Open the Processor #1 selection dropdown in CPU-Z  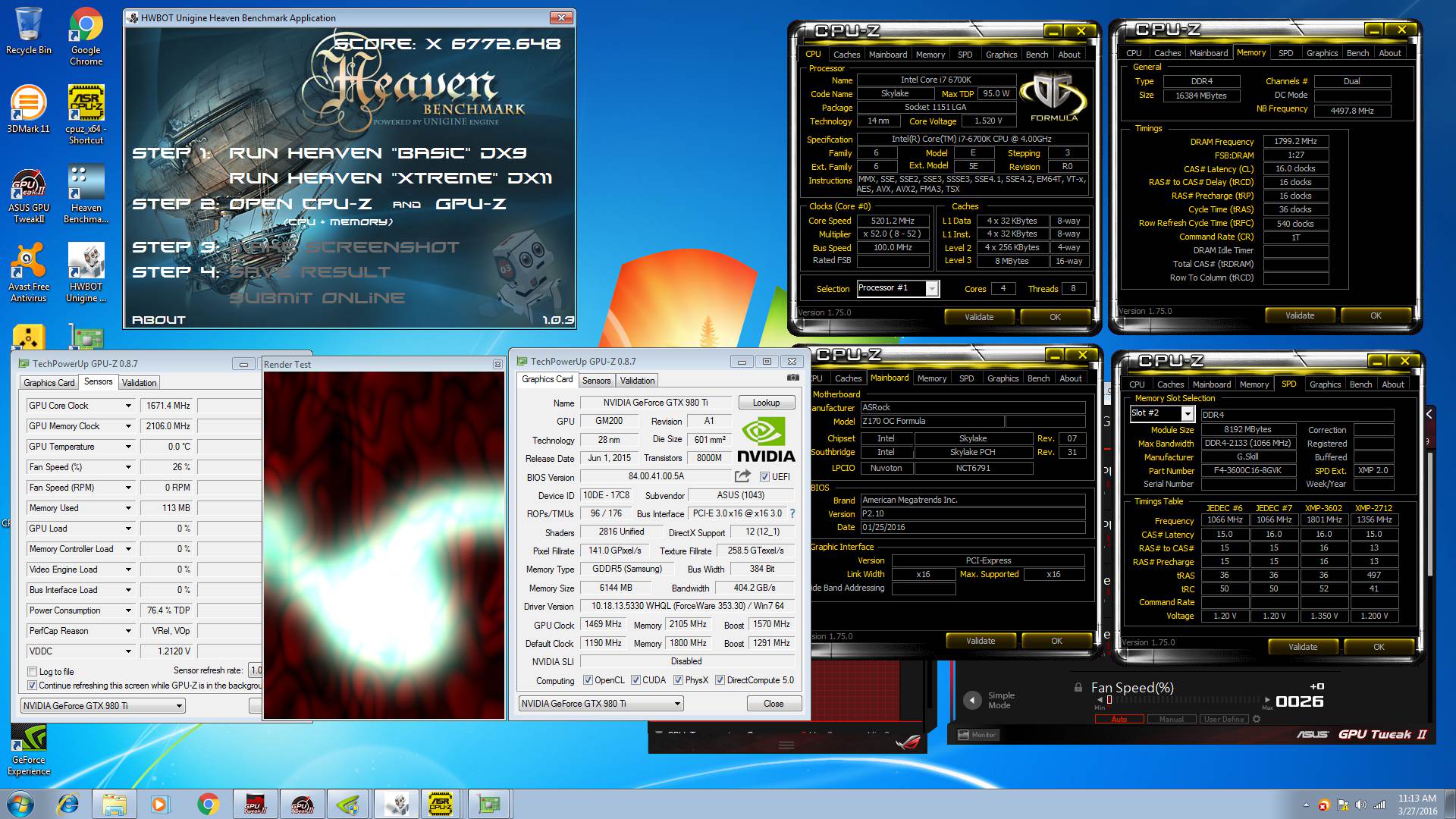[x=898, y=288]
